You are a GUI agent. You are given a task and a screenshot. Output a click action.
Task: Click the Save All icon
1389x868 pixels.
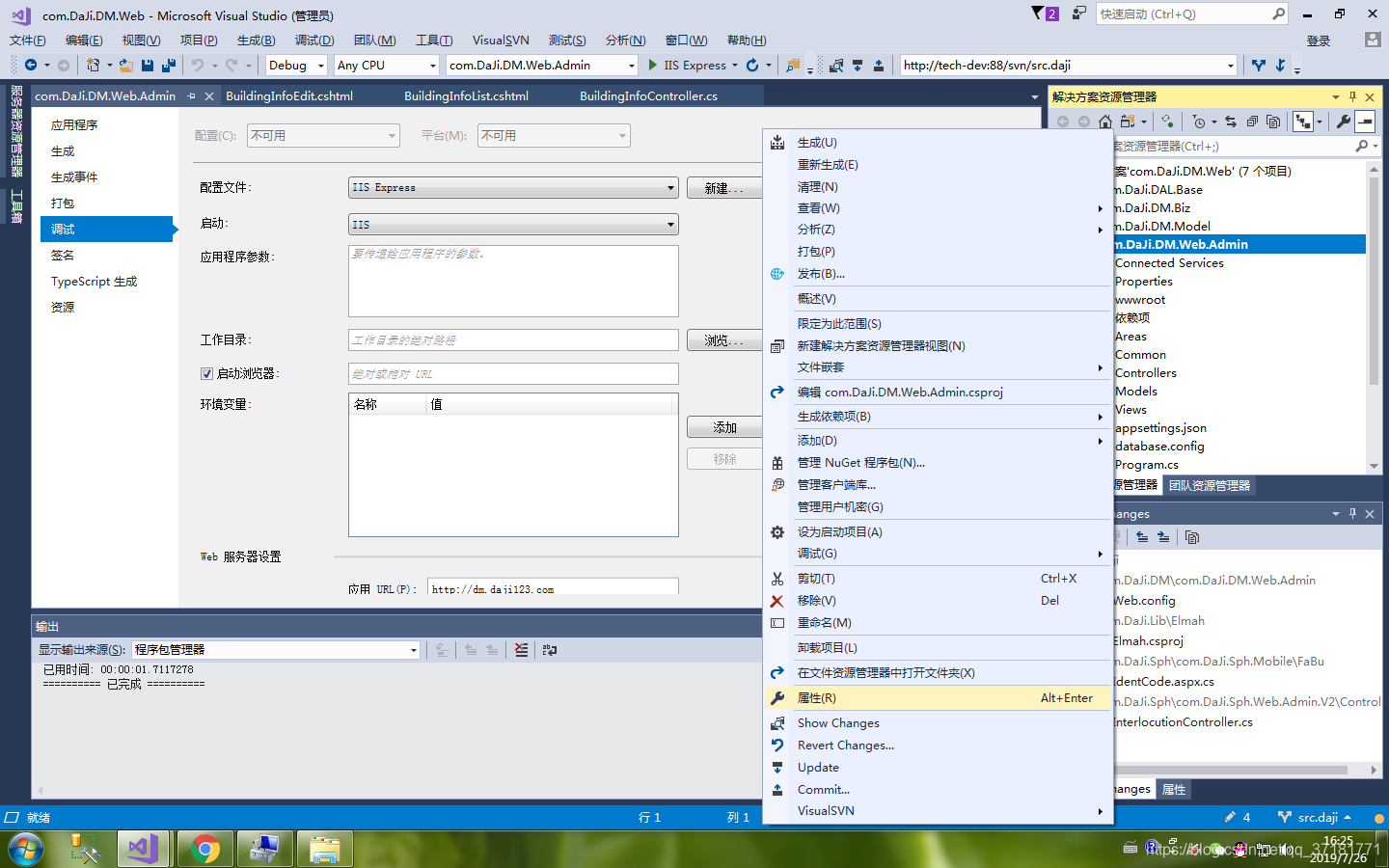(x=169, y=65)
